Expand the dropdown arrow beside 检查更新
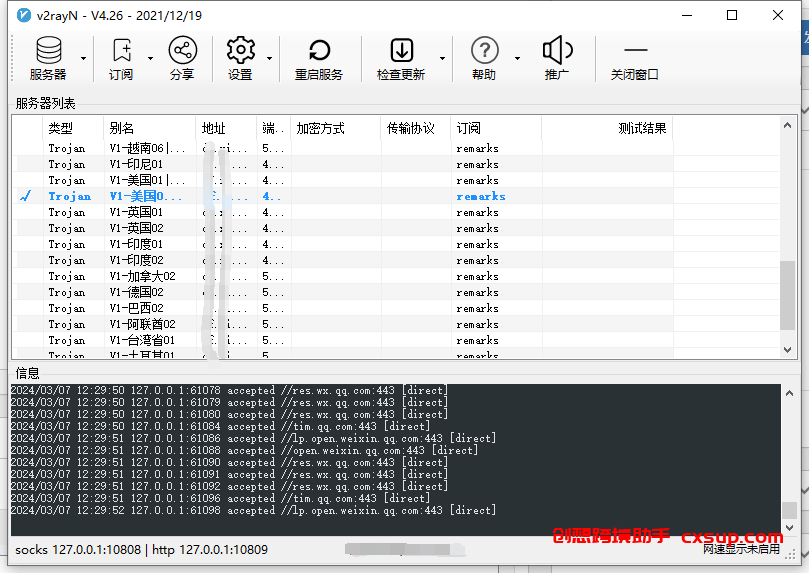The width and height of the screenshot is (809, 573). [442, 58]
